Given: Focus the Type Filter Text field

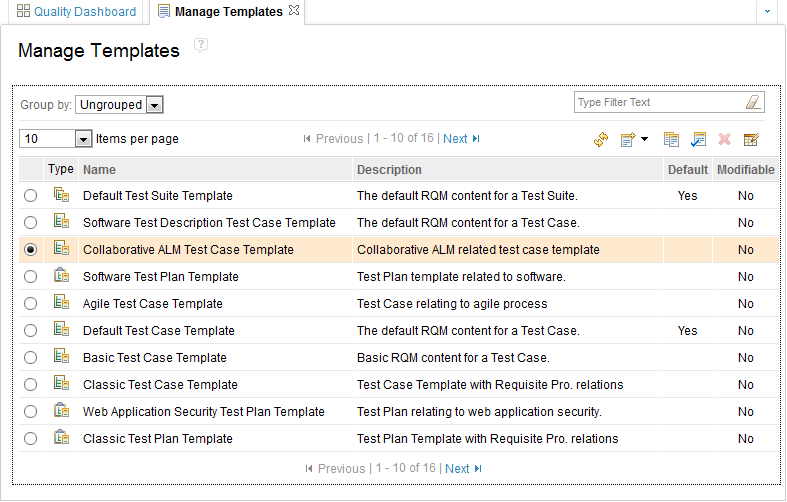Looking at the screenshot, I should (x=659, y=102).
